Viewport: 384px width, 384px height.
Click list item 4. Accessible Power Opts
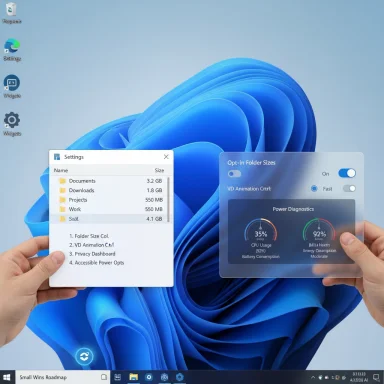tap(97, 263)
